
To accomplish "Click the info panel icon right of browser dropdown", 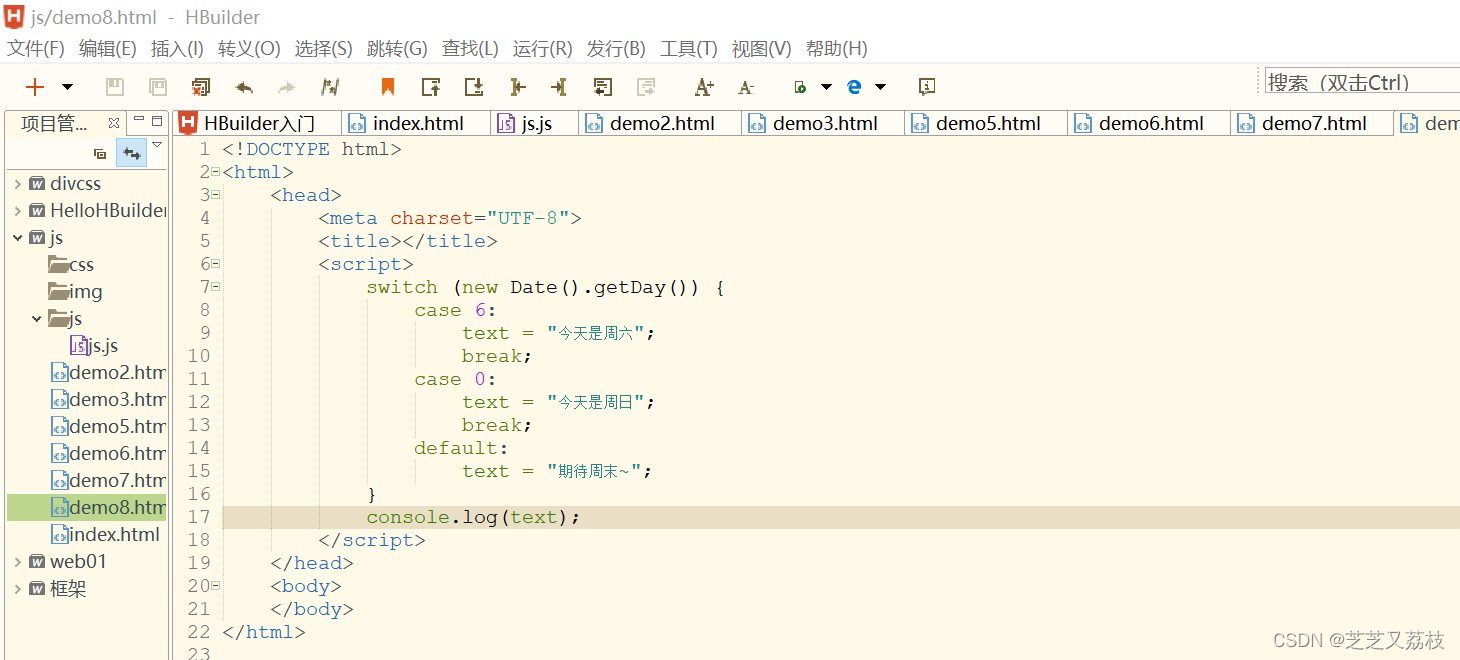I will click(x=927, y=87).
